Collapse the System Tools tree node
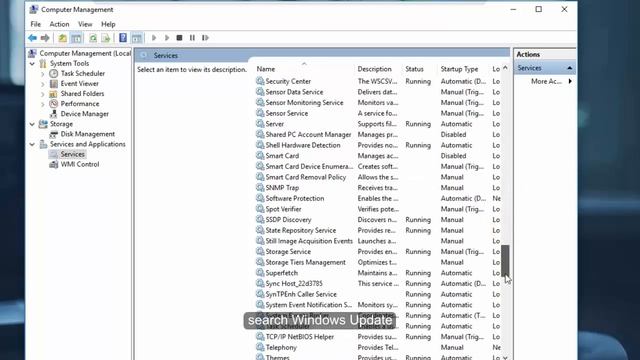This screenshot has height=360, width=640. [32, 64]
